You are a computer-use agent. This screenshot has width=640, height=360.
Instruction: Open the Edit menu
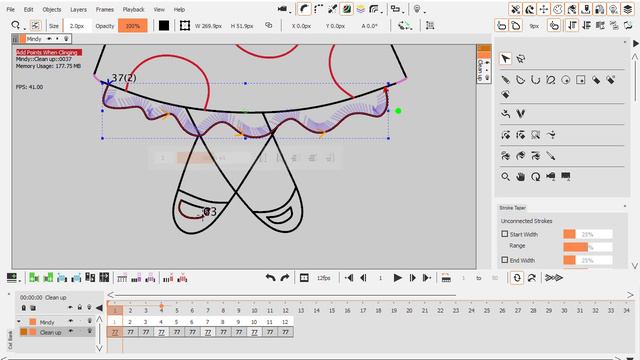click(29, 9)
